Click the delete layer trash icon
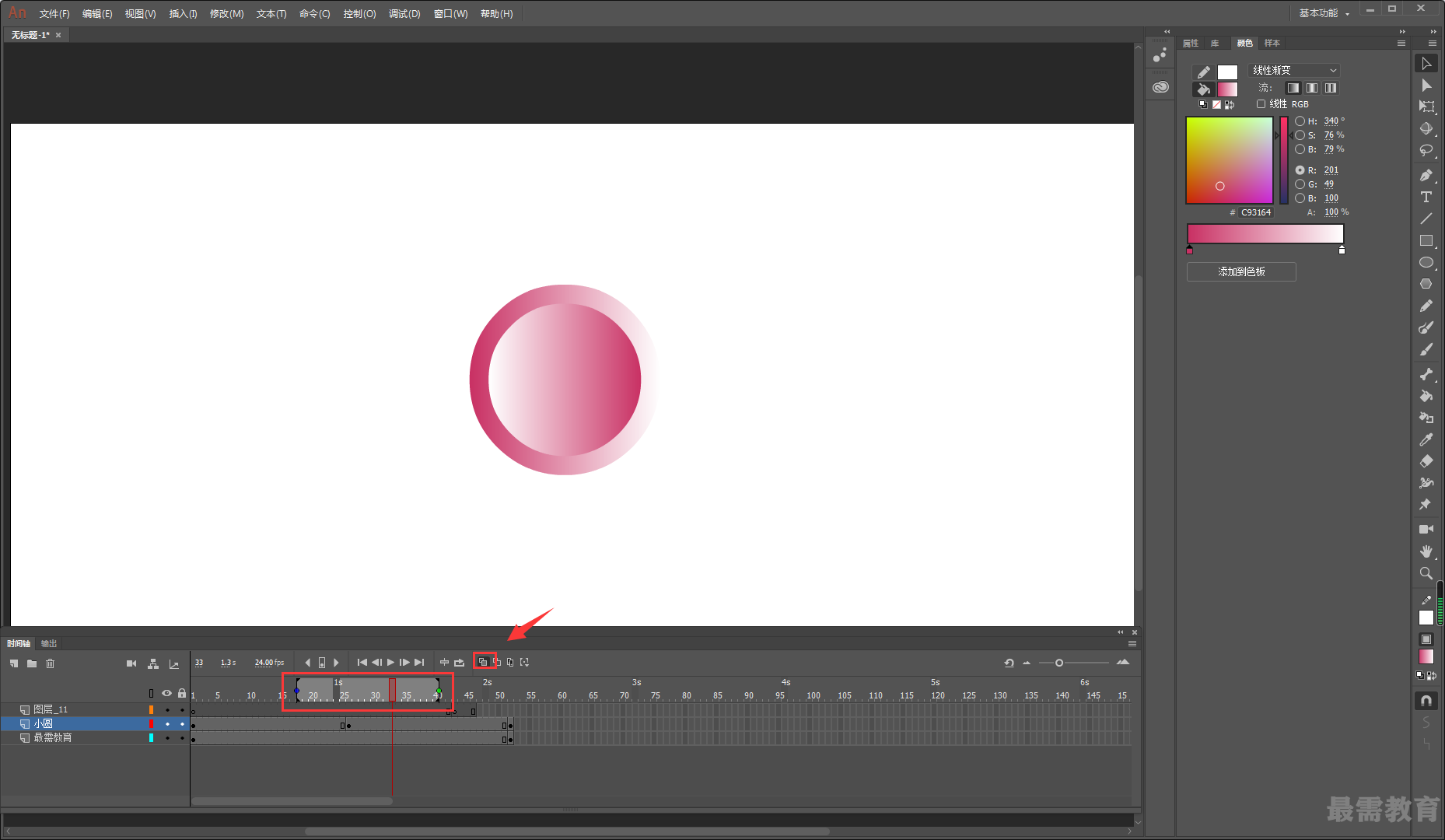Image resolution: width=1445 pixels, height=840 pixels. pyautogui.click(x=51, y=663)
